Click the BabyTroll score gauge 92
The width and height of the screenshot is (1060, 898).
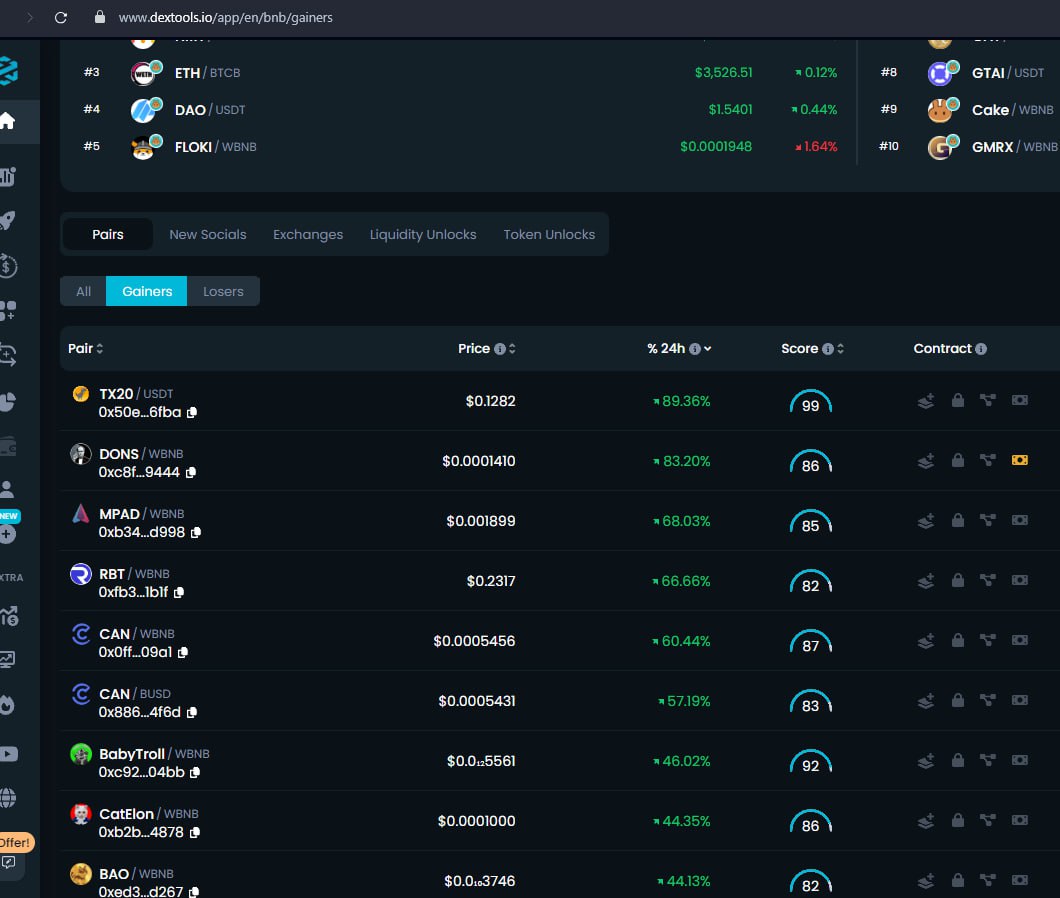coord(811,761)
